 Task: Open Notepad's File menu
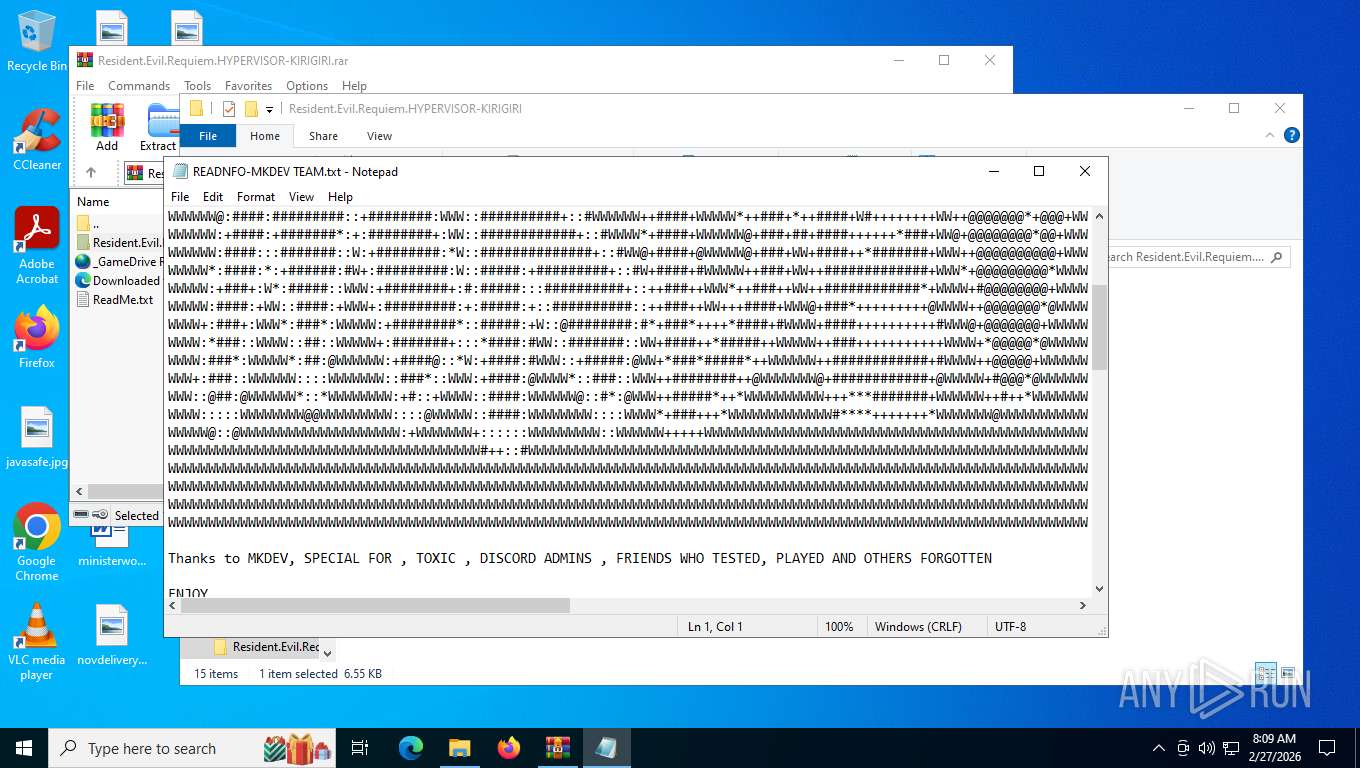pos(180,197)
